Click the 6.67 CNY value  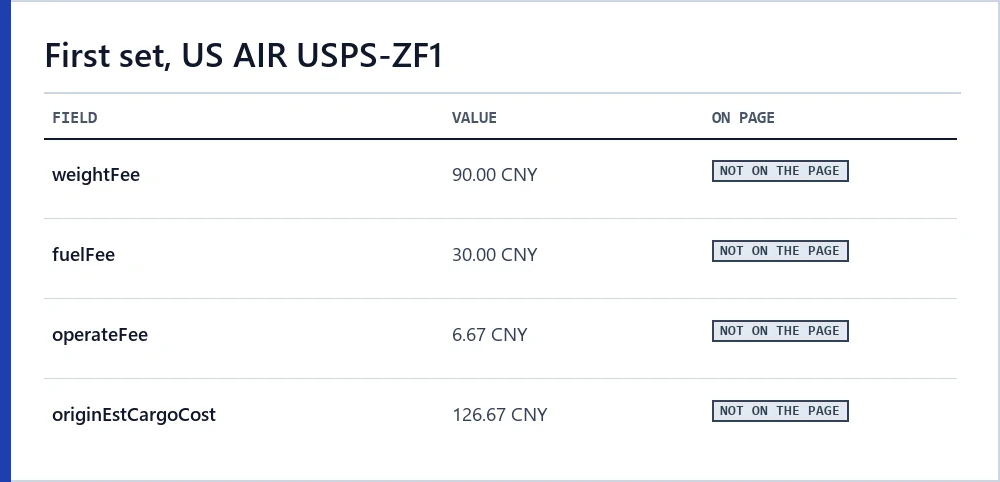point(490,335)
